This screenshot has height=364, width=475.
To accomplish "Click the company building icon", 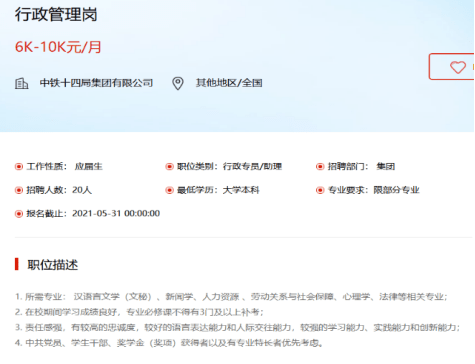I will click(22, 83).
